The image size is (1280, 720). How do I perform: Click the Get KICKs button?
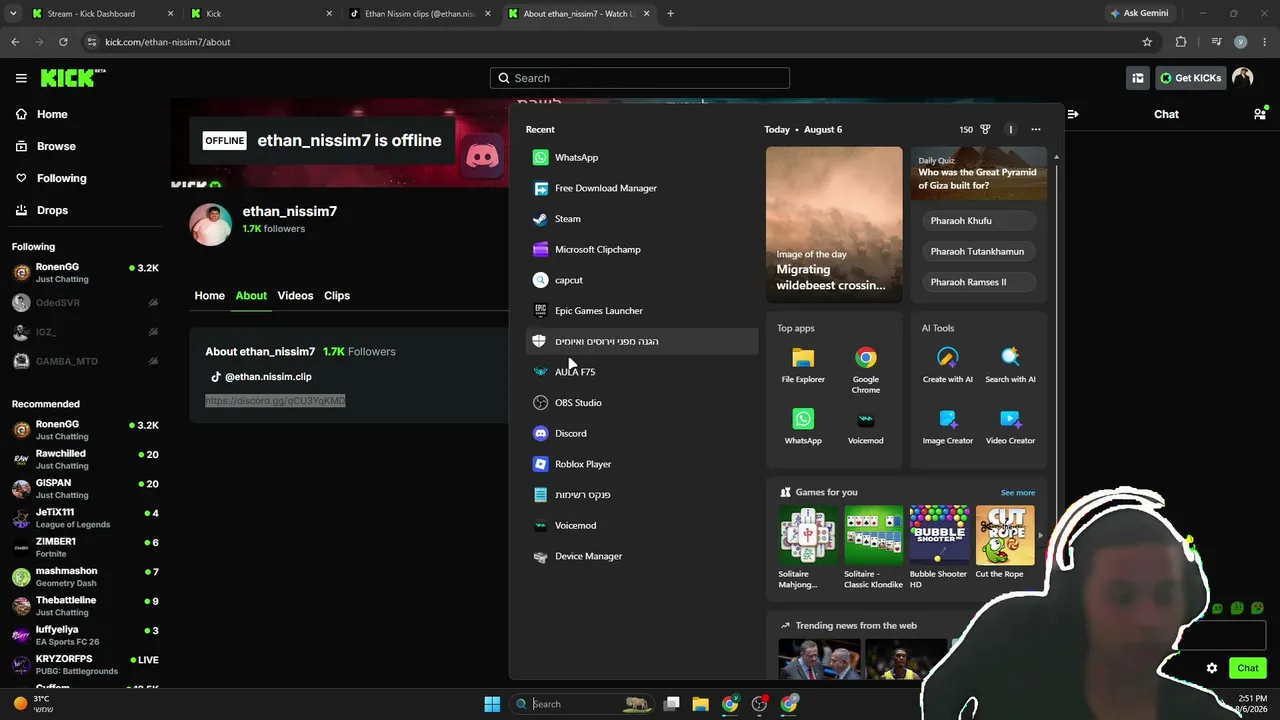pos(1190,78)
